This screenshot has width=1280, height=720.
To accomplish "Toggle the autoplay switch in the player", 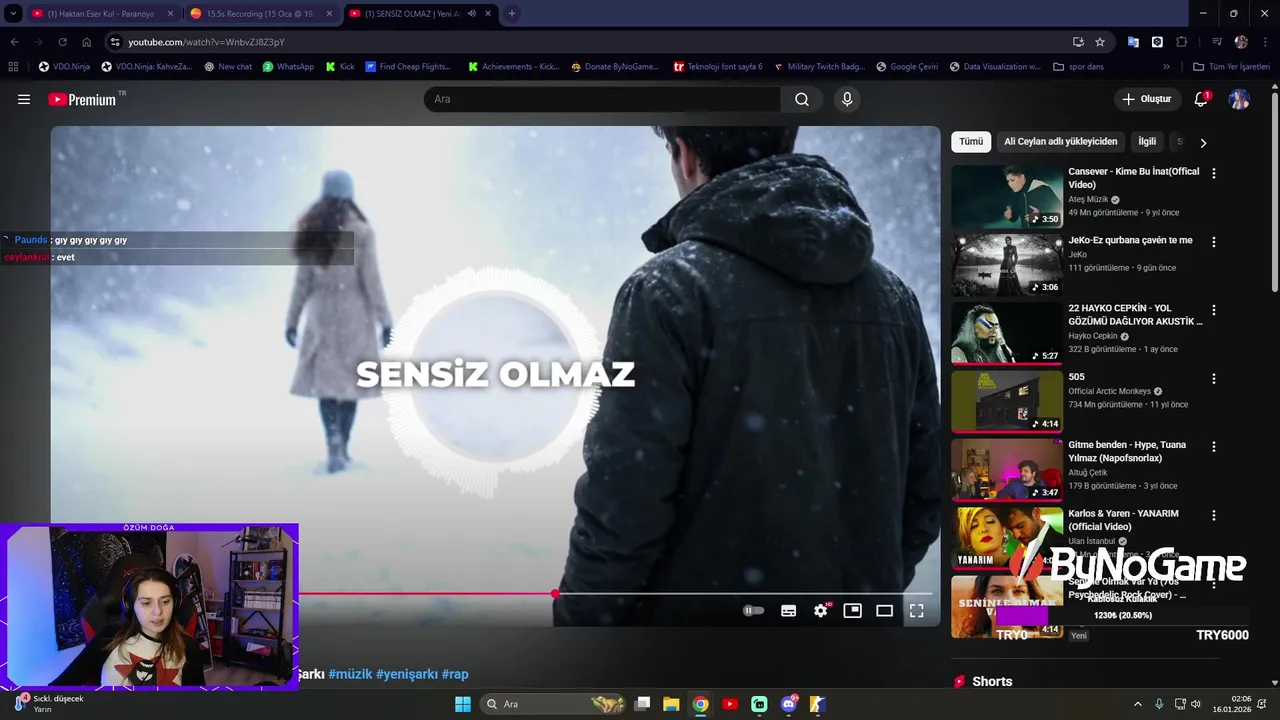I will (x=754, y=610).
